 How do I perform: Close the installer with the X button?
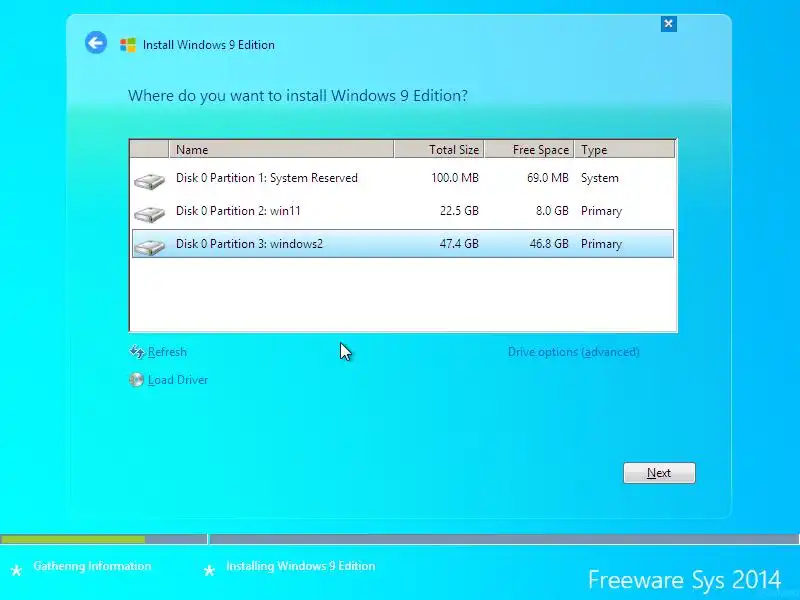(x=668, y=23)
